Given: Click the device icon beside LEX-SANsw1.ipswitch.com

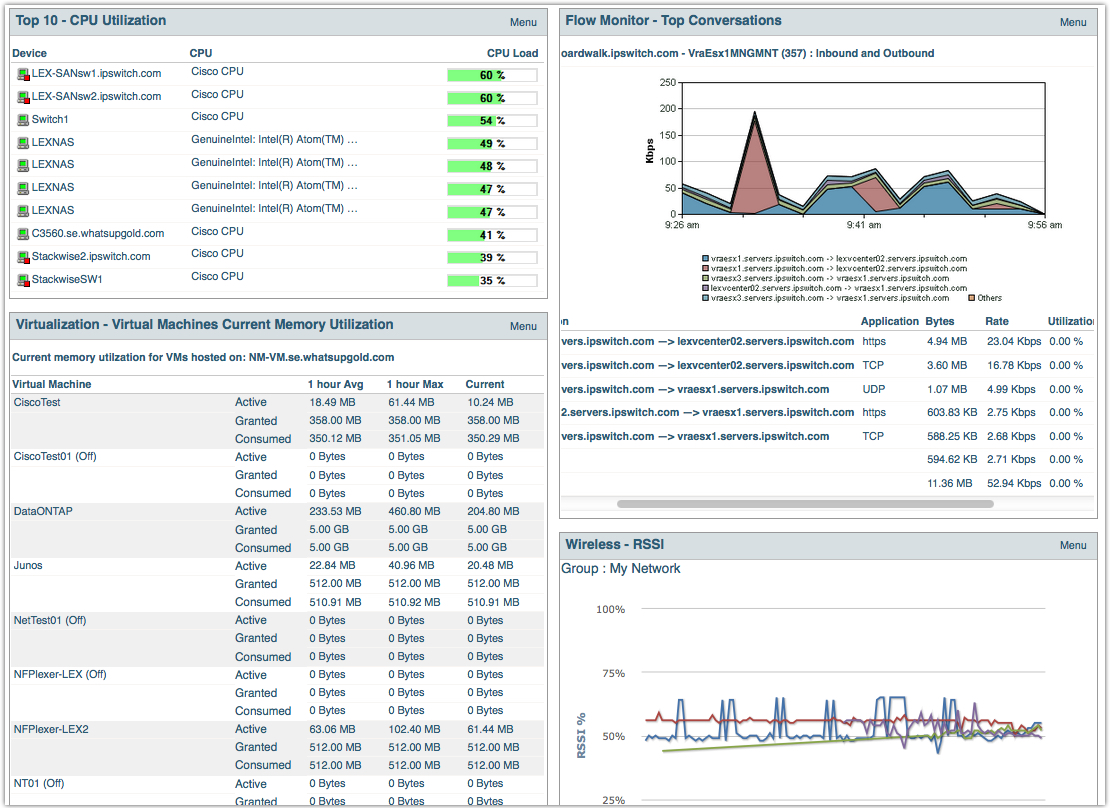Looking at the screenshot, I should point(23,74).
